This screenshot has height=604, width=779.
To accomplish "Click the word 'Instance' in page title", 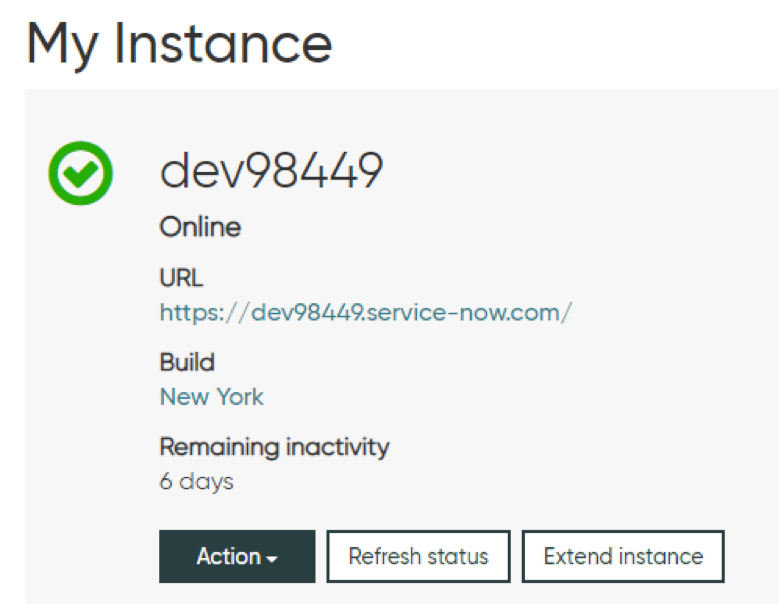I will 223,44.
